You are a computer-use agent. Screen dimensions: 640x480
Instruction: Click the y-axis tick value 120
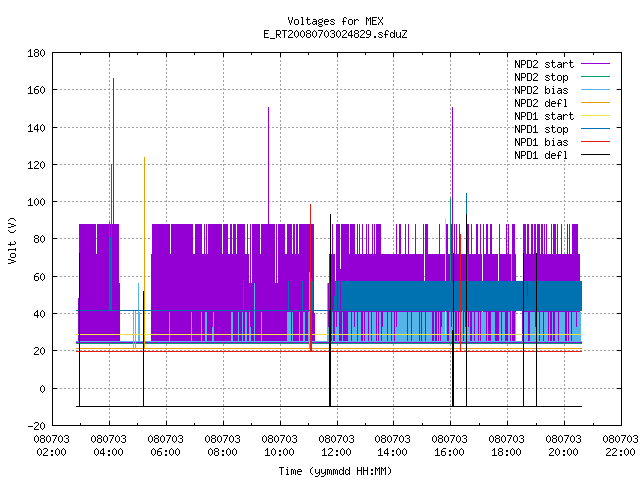36,165
